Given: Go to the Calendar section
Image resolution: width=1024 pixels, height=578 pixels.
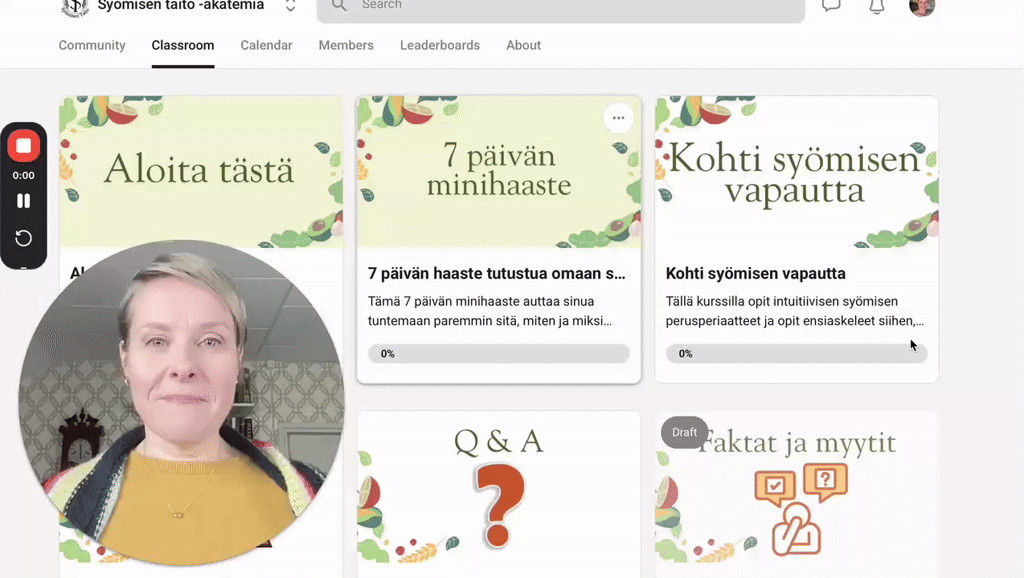Looking at the screenshot, I should [266, 45].
